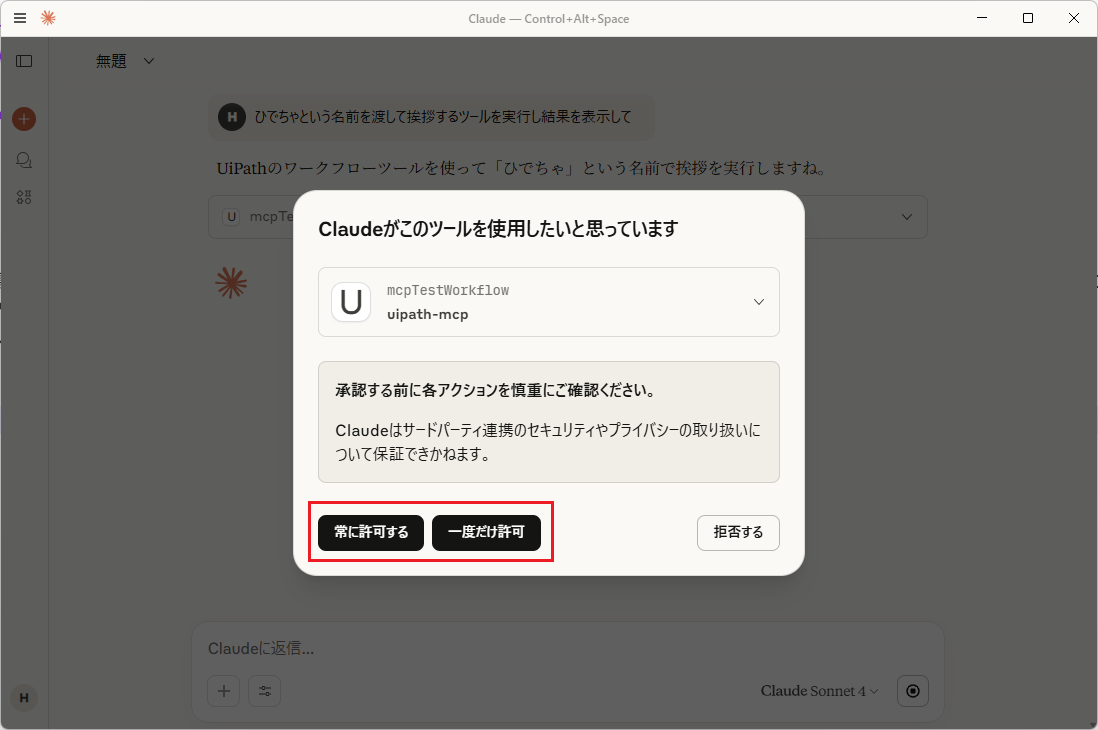Minimize the Claude window
The width and height of the screenshot is (1098, 730).
982,18
